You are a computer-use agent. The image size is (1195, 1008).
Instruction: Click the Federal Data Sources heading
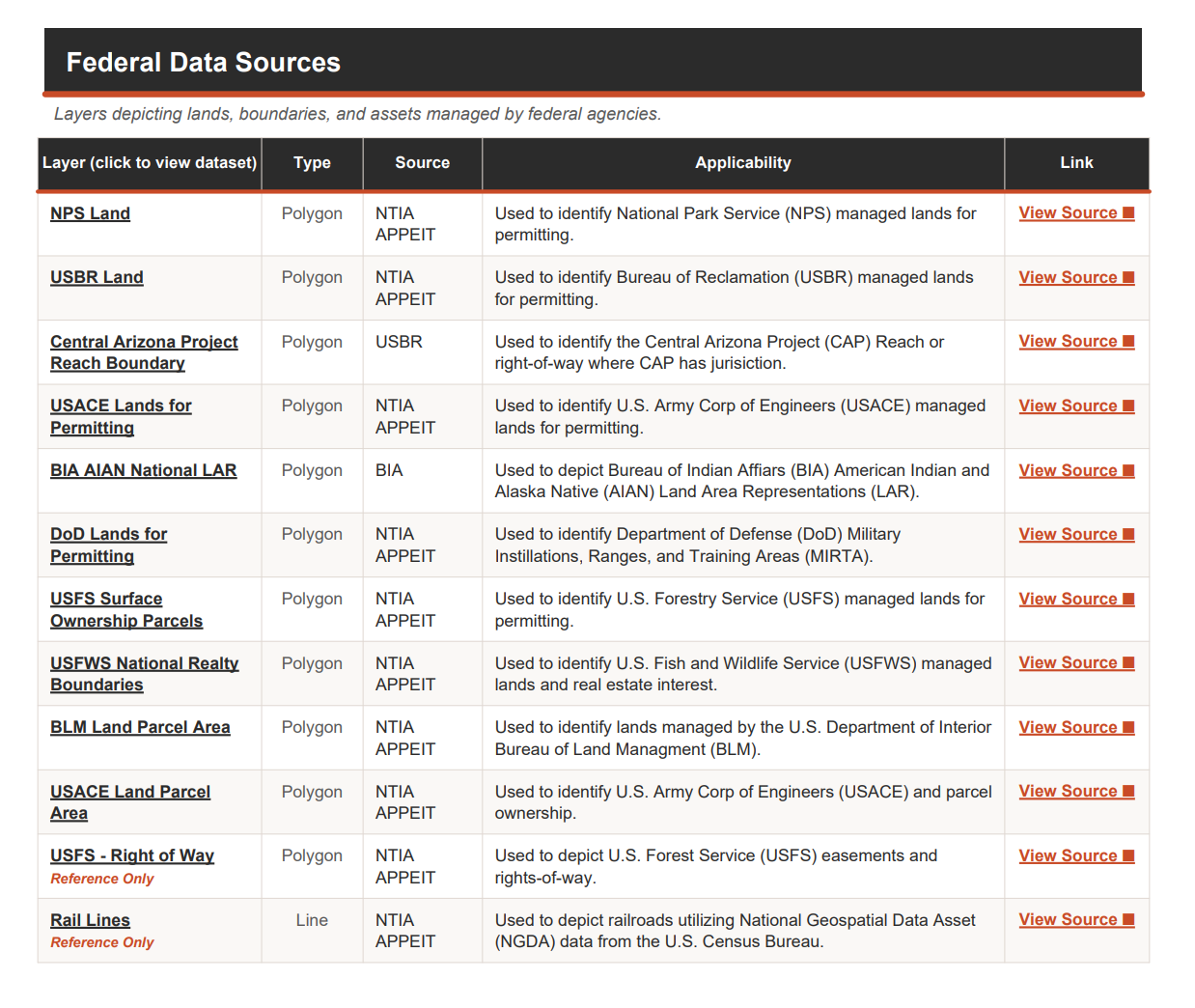(204, 63)
